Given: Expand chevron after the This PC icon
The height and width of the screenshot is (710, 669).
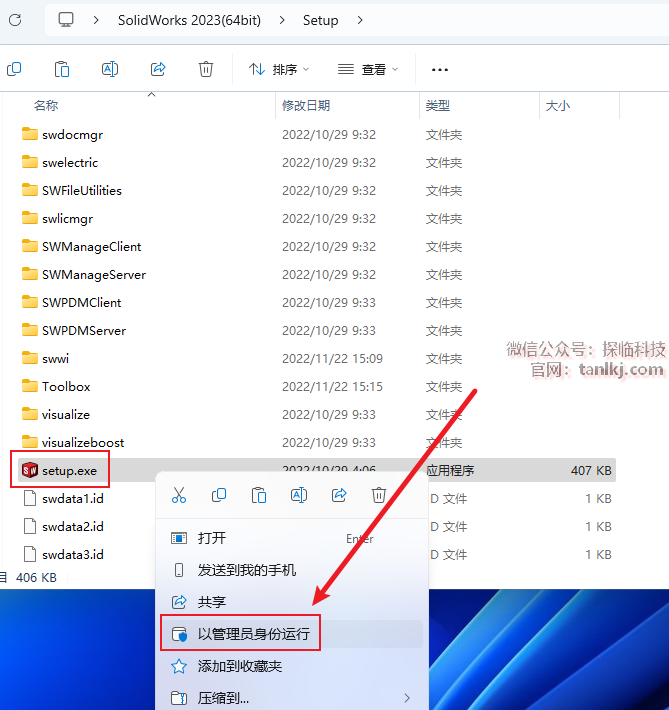Looking at the screenshot, I should pos(96,20).
